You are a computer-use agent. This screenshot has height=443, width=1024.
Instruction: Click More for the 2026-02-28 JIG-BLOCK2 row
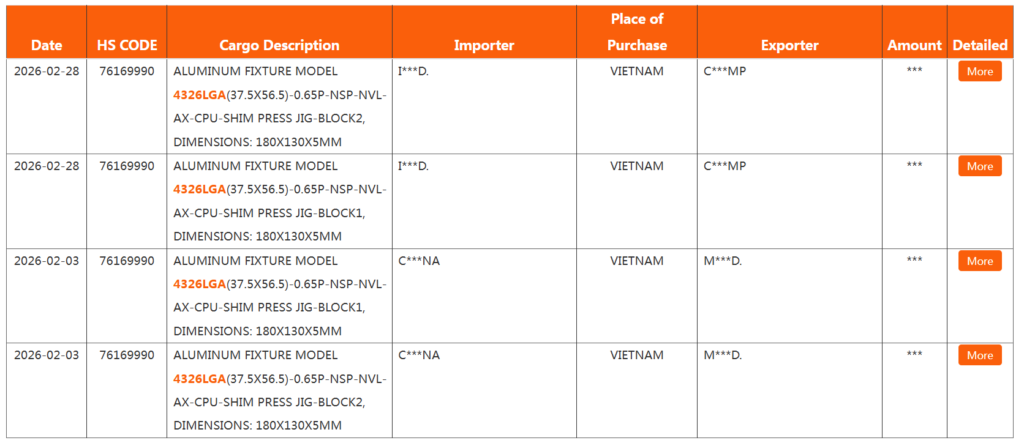(979, 72)
